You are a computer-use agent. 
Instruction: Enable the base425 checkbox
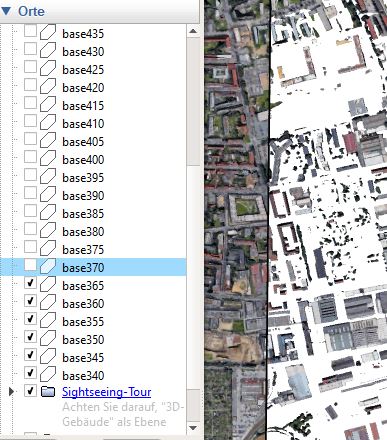pos(30,67)
